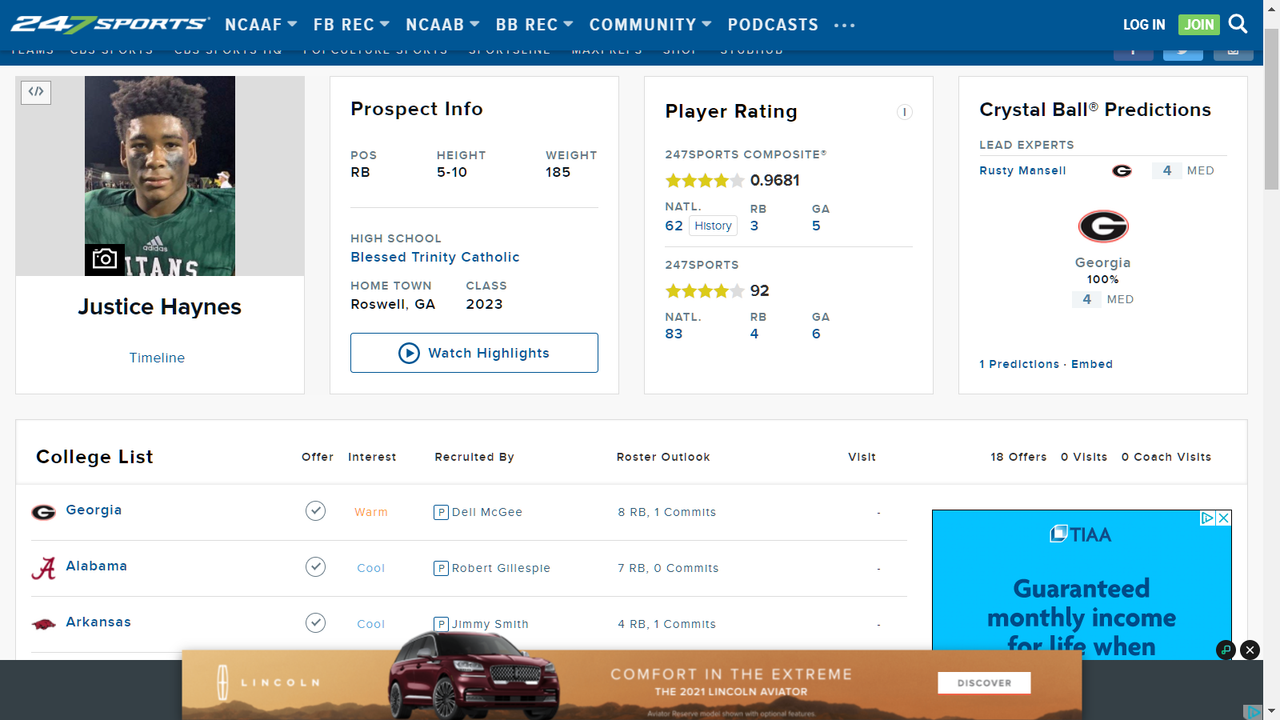Click Georgia's Warm interest label

(x=371, y=512)
